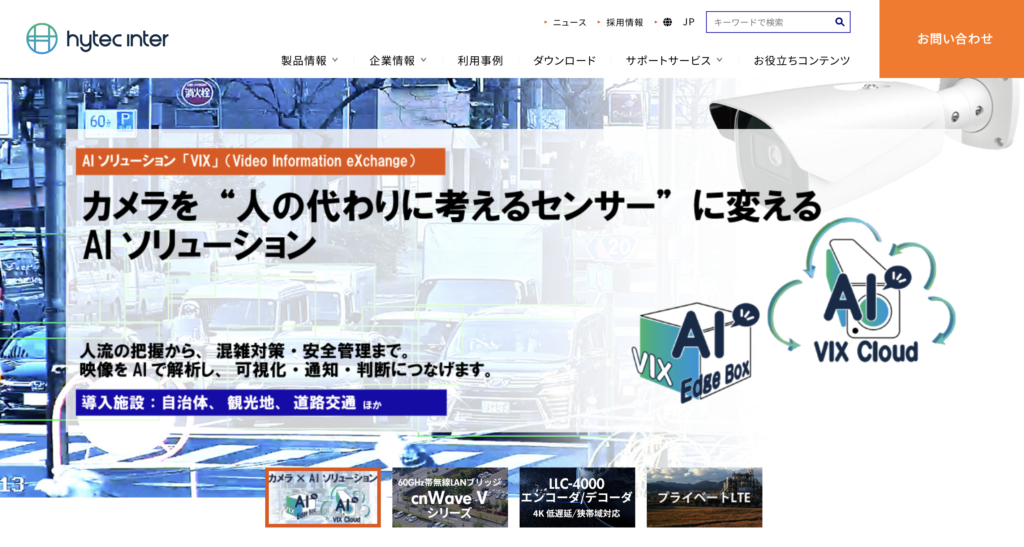Click the hytec inter logo
Screen dimensions: 1024x547
click(x=97, y=39)
